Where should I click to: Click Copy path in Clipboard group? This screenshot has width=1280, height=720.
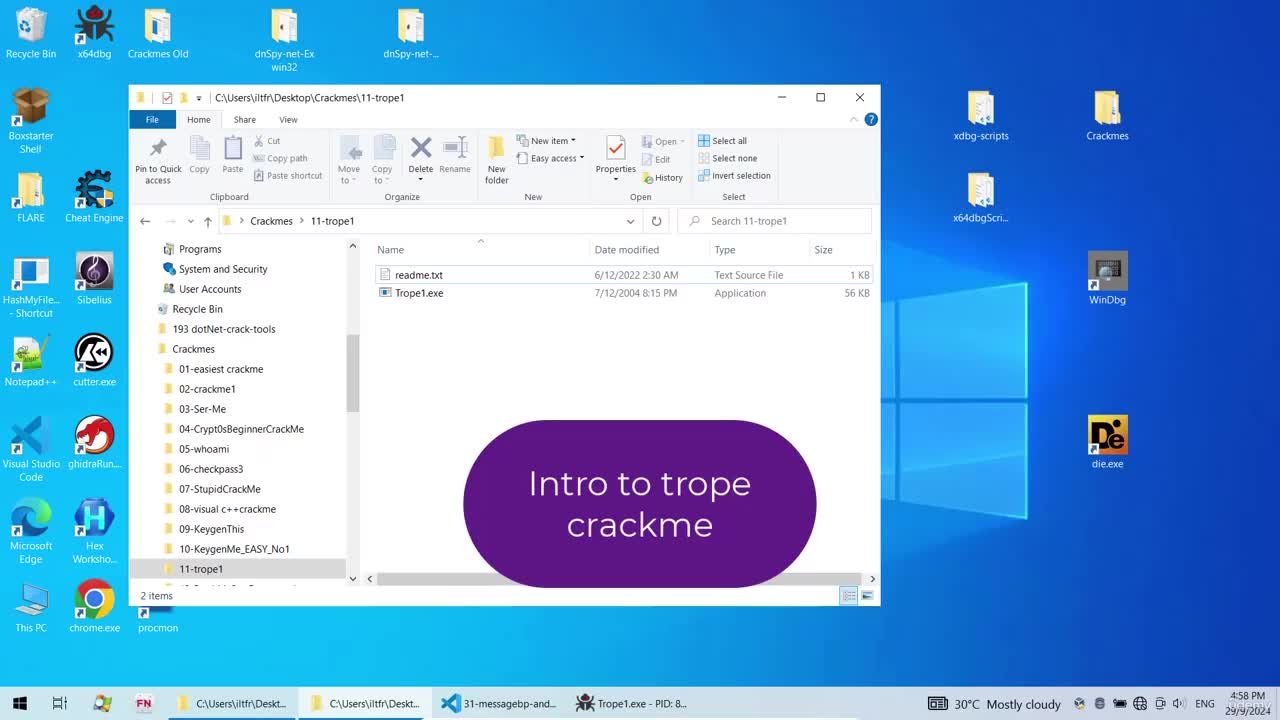coord(280,158)
